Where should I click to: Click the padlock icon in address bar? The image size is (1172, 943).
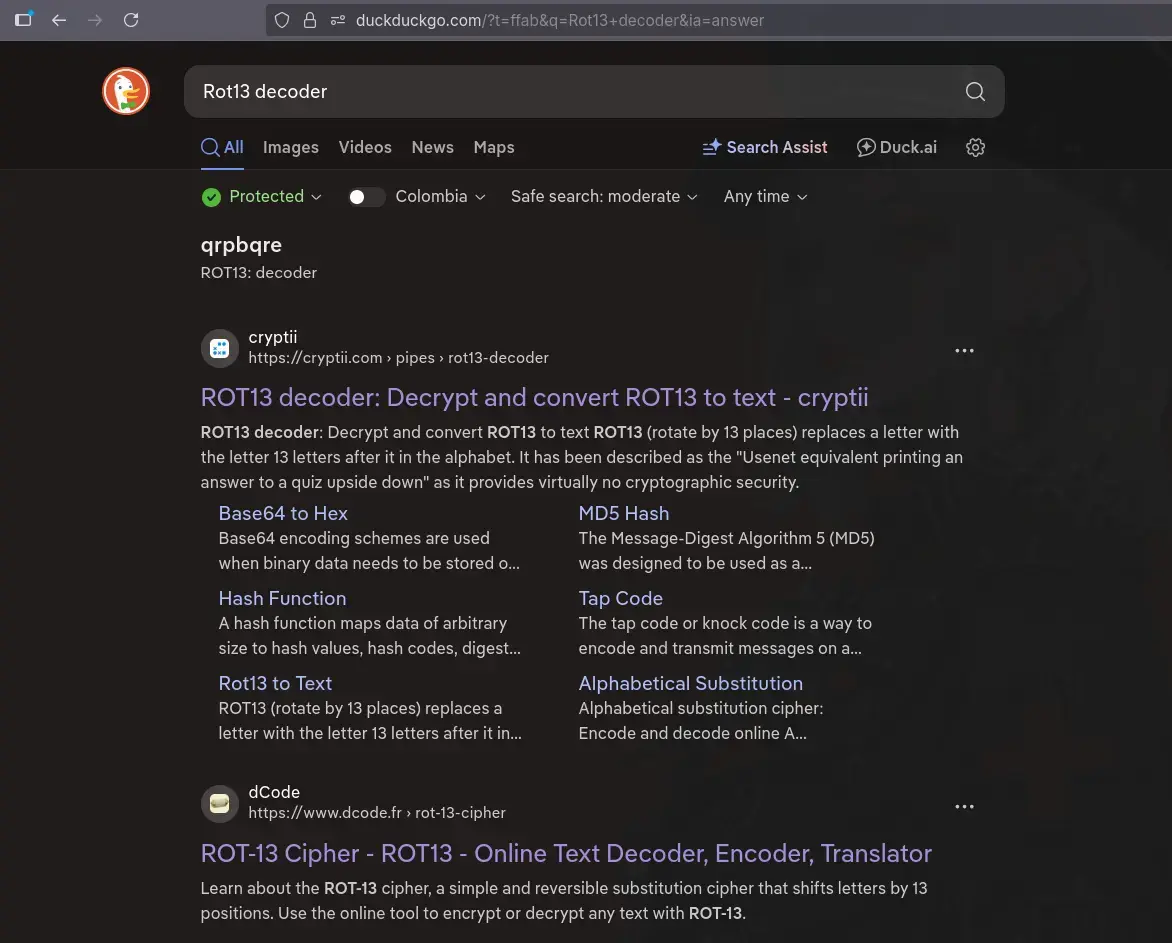(309, 20)
